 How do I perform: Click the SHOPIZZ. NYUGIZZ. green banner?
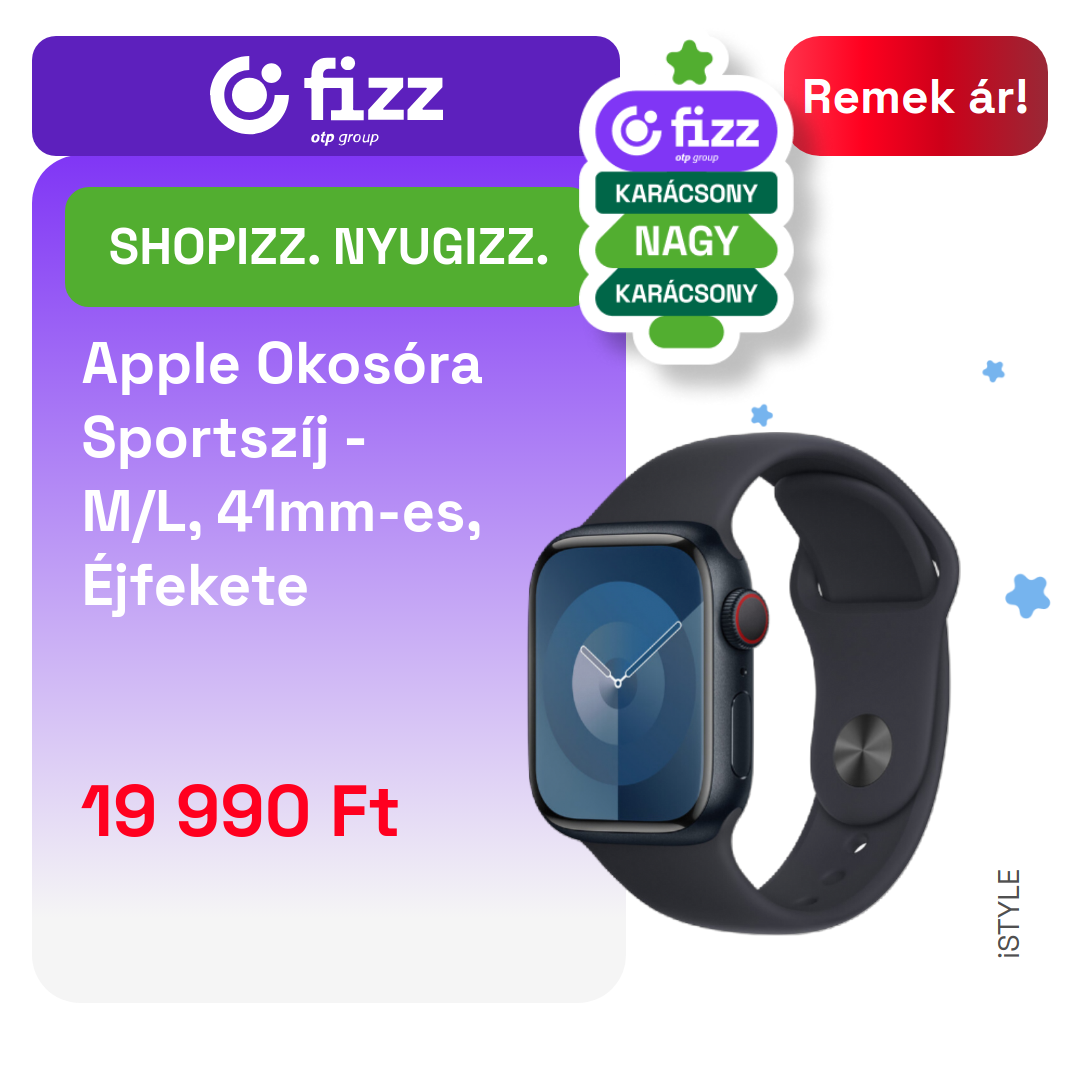(x=328, y=247)
